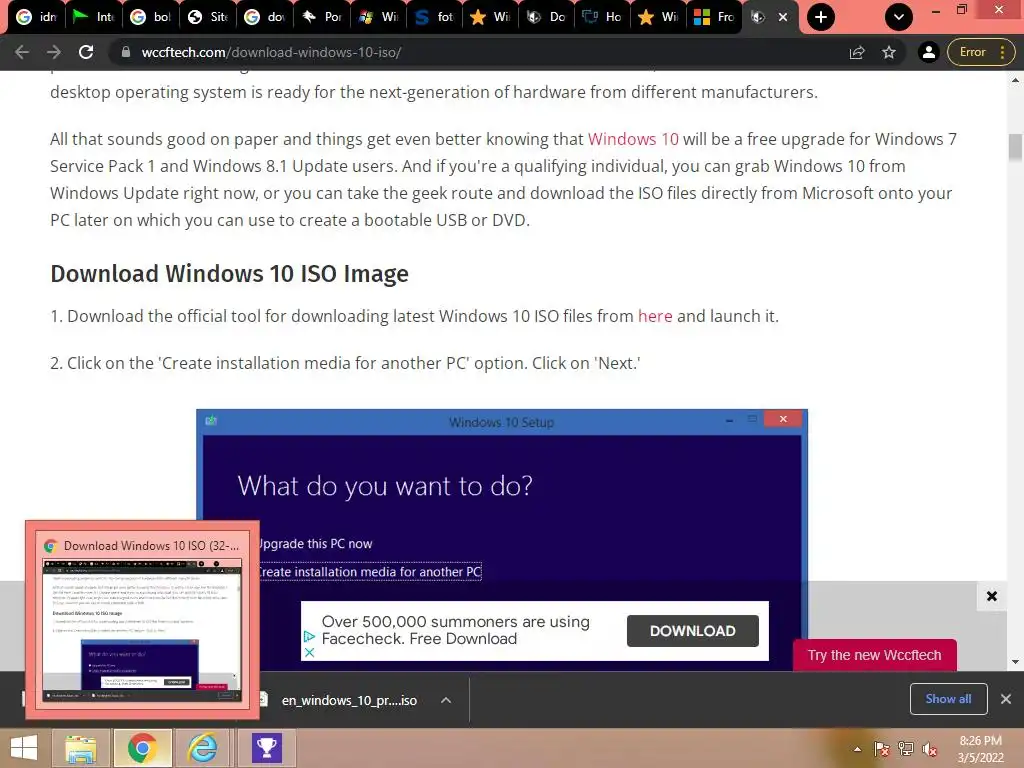Open the 'Por' tab

point(320,17)
